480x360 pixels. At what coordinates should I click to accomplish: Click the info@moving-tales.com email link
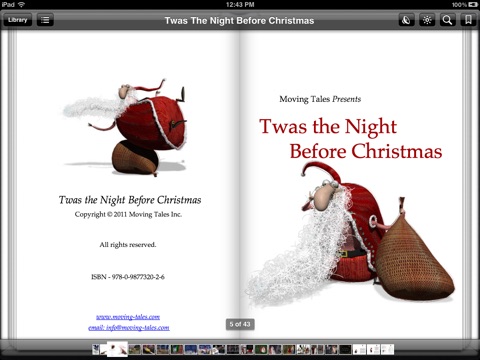click(129, 328)
